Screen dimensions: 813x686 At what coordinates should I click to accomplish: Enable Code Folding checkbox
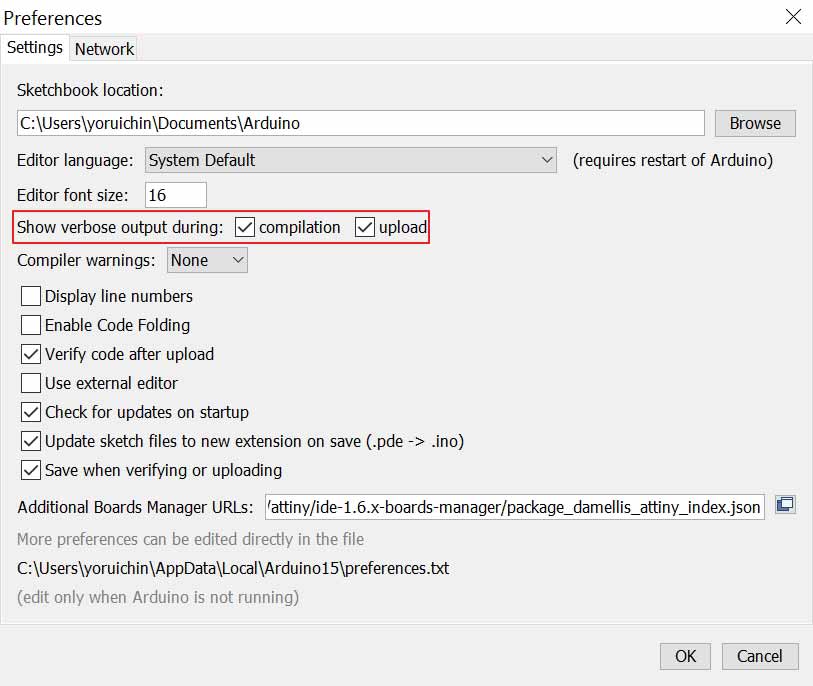point(31,325)
